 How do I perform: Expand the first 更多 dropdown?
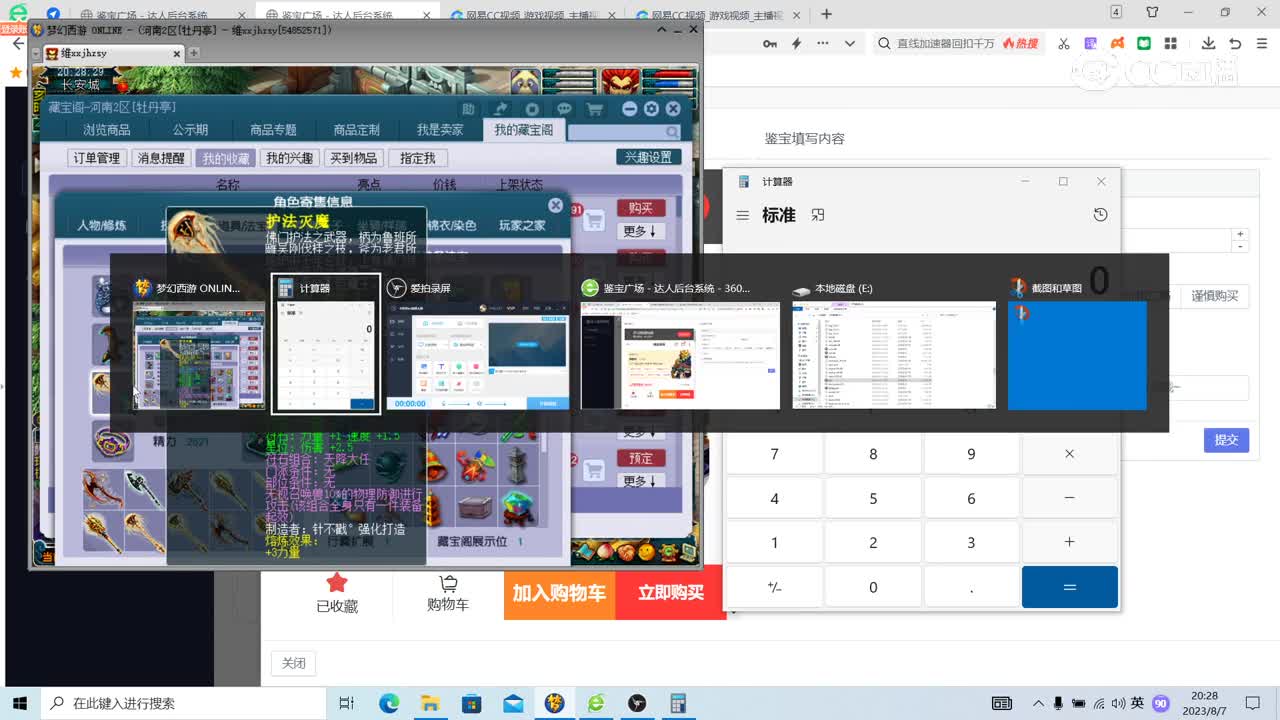640,231
